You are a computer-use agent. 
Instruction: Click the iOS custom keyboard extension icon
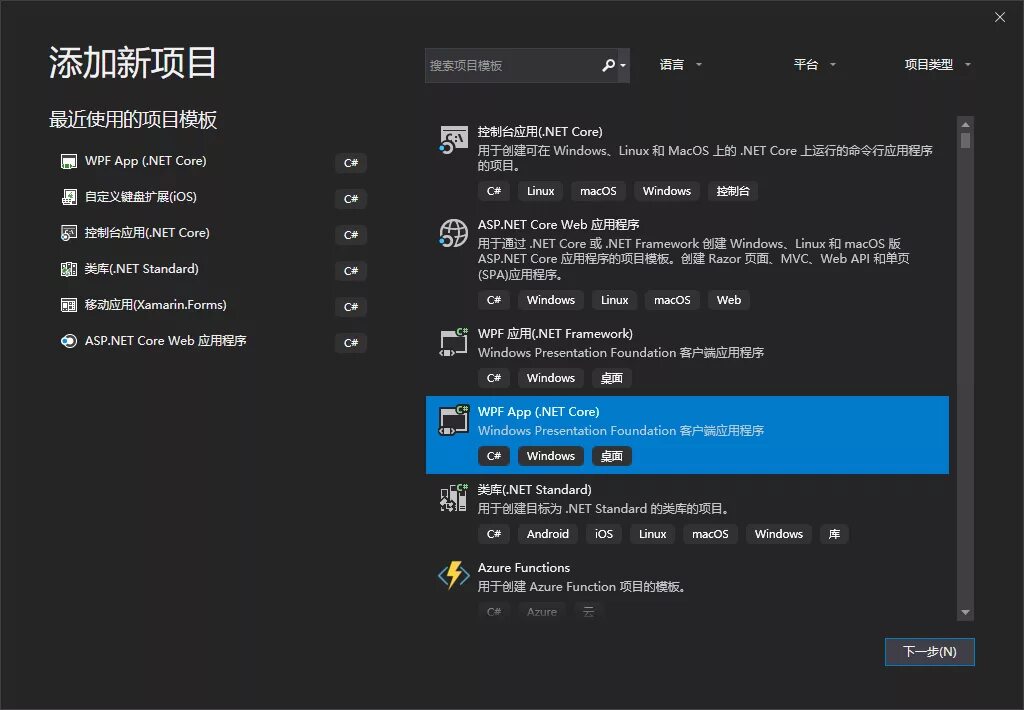coord(69,197)
